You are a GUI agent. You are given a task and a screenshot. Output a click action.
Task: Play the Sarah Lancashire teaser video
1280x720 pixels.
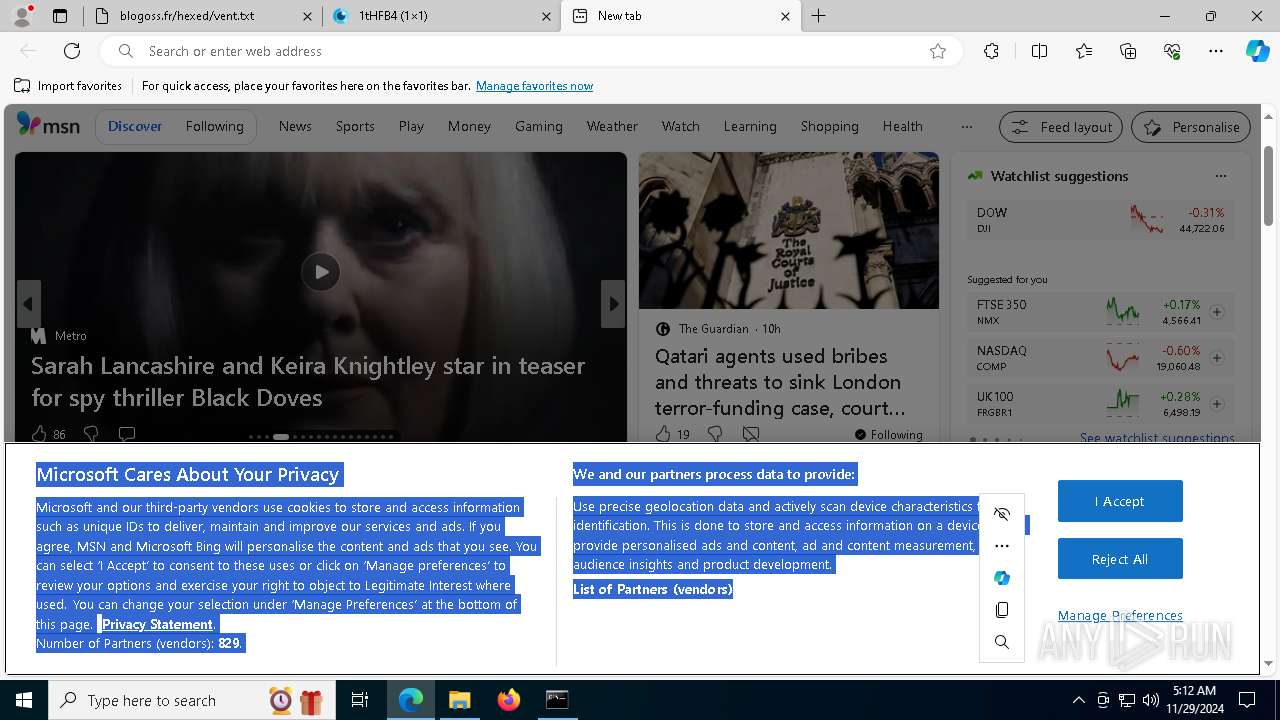(321, 272)
